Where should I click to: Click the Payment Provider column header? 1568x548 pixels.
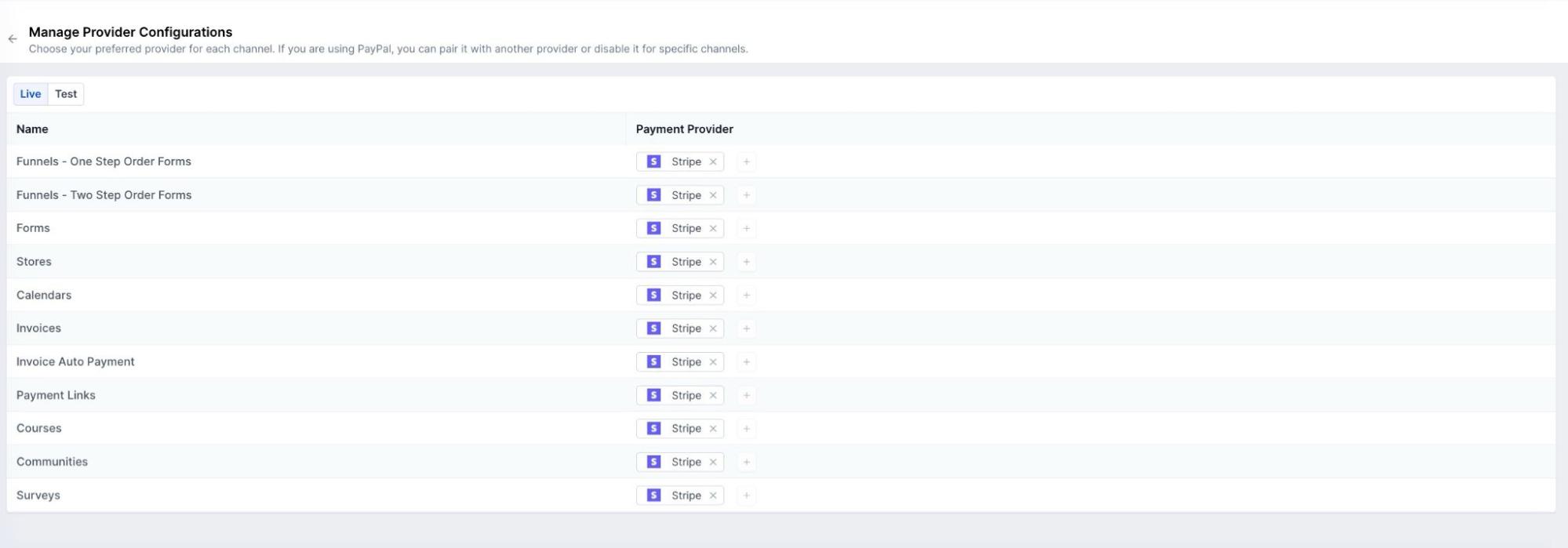click(684, 129)
